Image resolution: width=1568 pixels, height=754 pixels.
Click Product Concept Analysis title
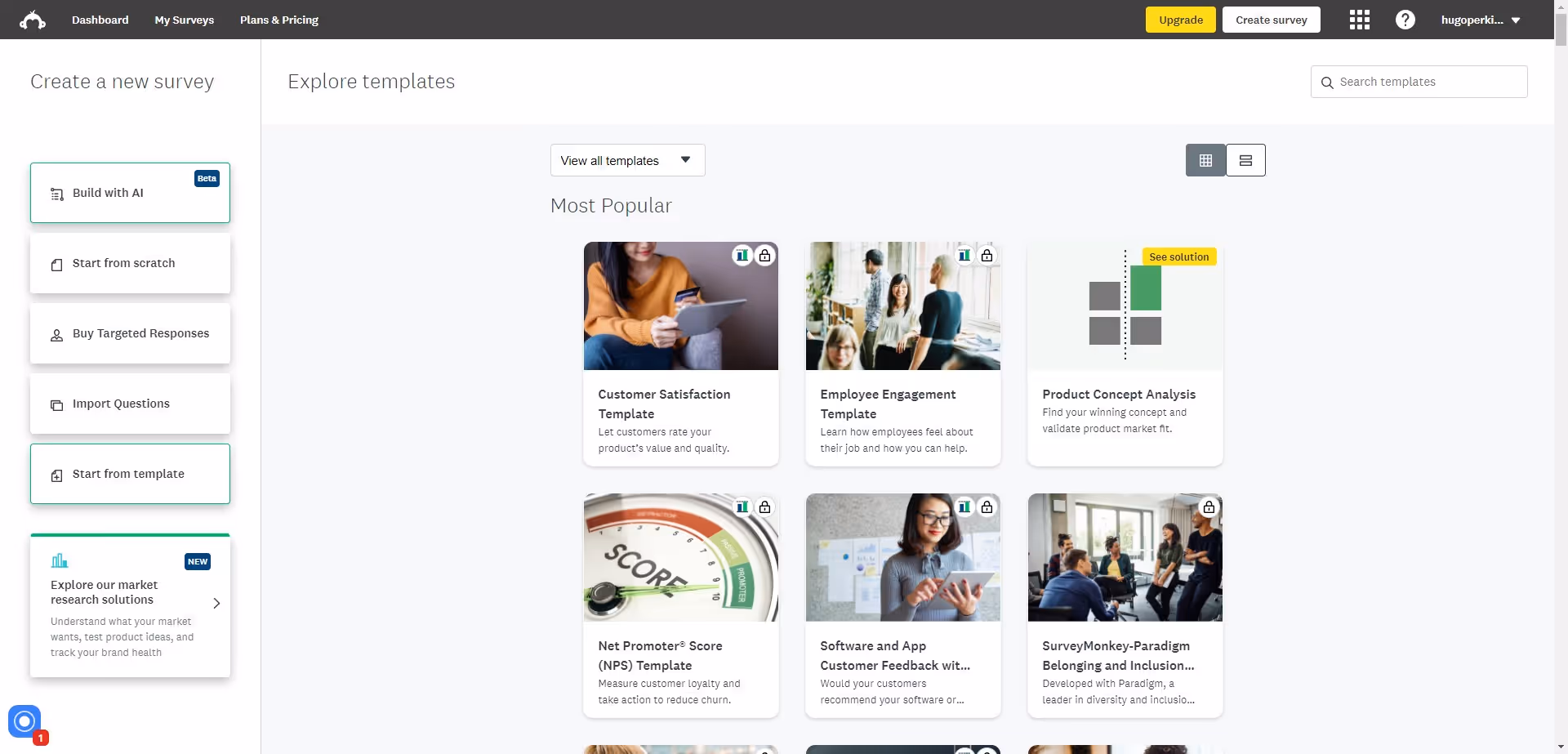(1119, 394)
